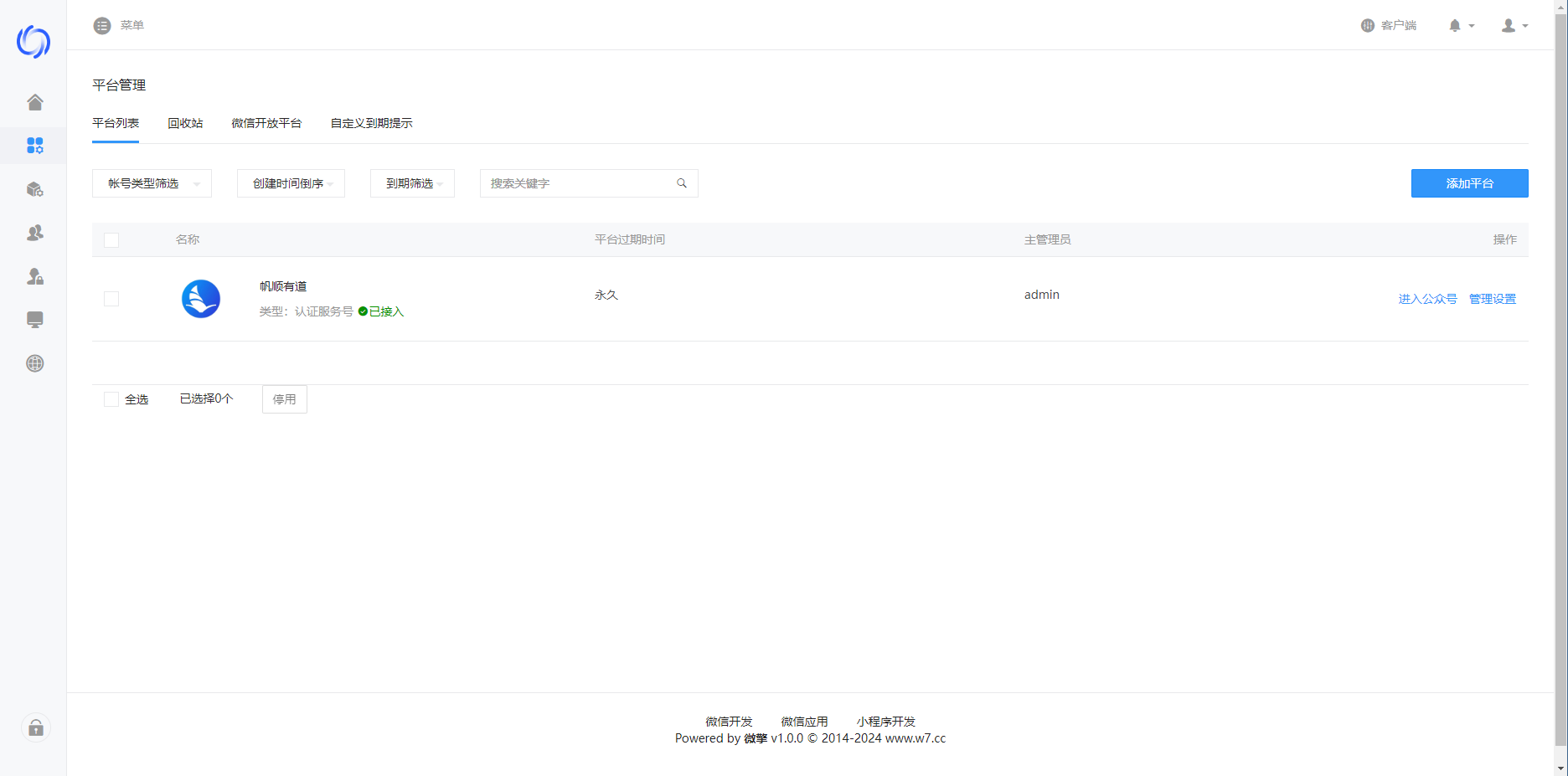Click the 已选择0个 counter text
Viewport: 1568px width, 776px height.
click(206, 398)
